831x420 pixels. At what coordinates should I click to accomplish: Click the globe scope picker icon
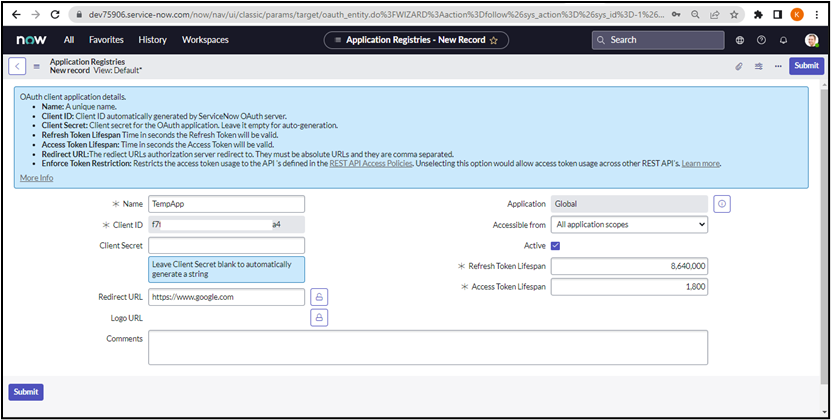[740, 40]
